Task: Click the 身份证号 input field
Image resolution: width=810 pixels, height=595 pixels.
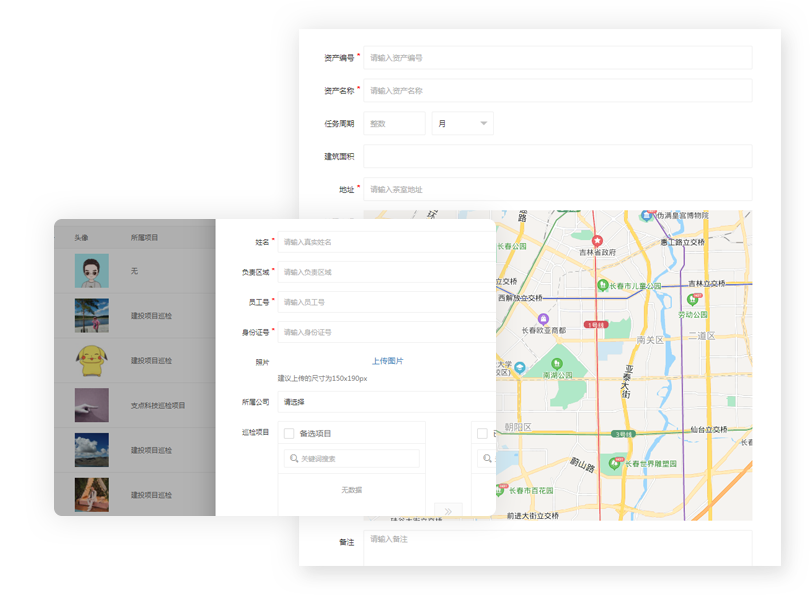Action: 385,332
